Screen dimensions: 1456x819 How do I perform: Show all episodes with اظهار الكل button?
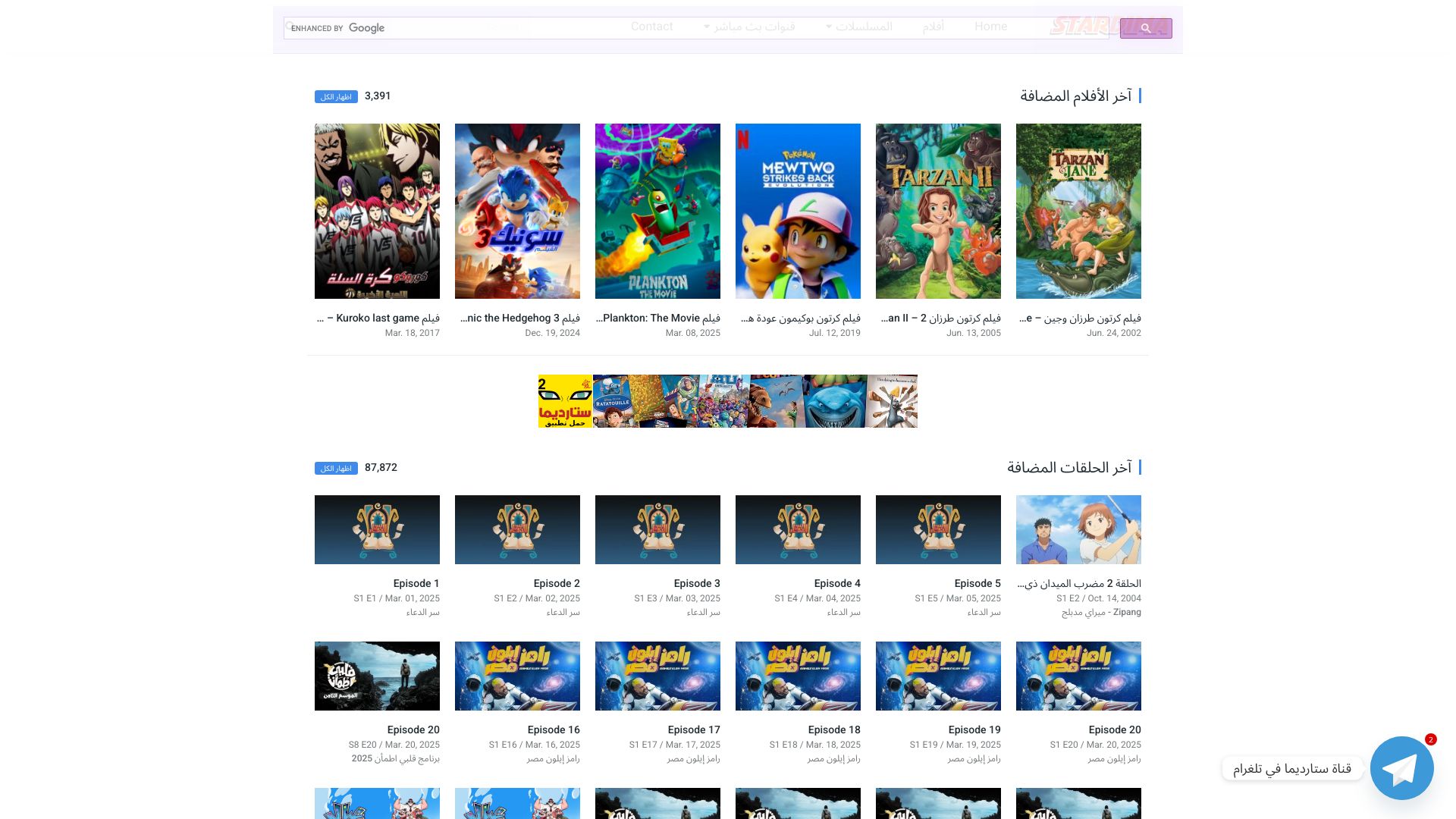point(336,469)
